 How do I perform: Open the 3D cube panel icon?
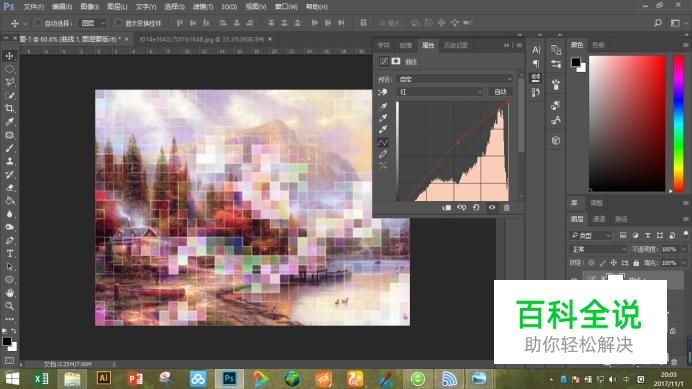pyautogui.click(x=556, y=140)
